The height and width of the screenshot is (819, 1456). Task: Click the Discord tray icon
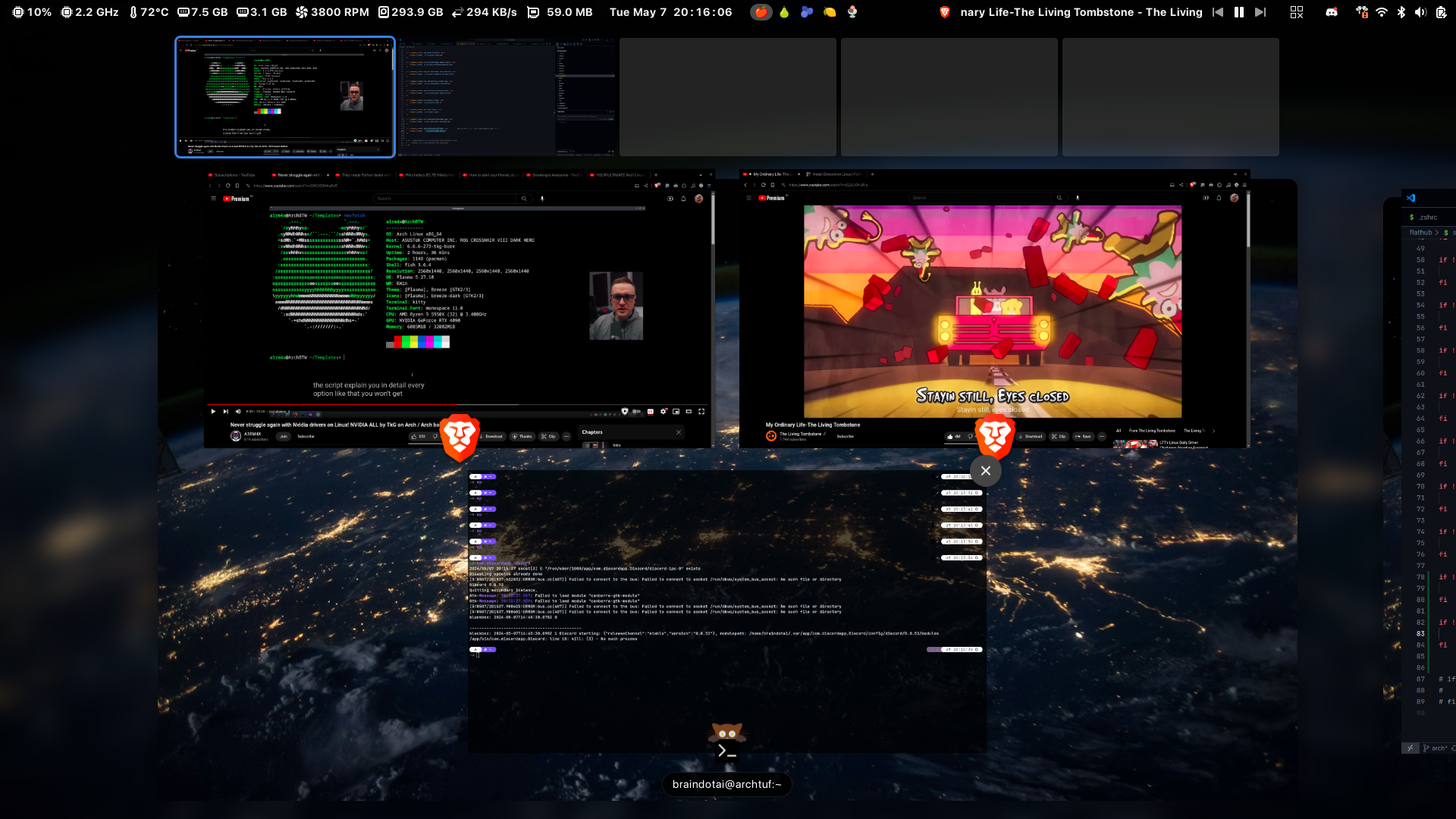point(1332,12)
